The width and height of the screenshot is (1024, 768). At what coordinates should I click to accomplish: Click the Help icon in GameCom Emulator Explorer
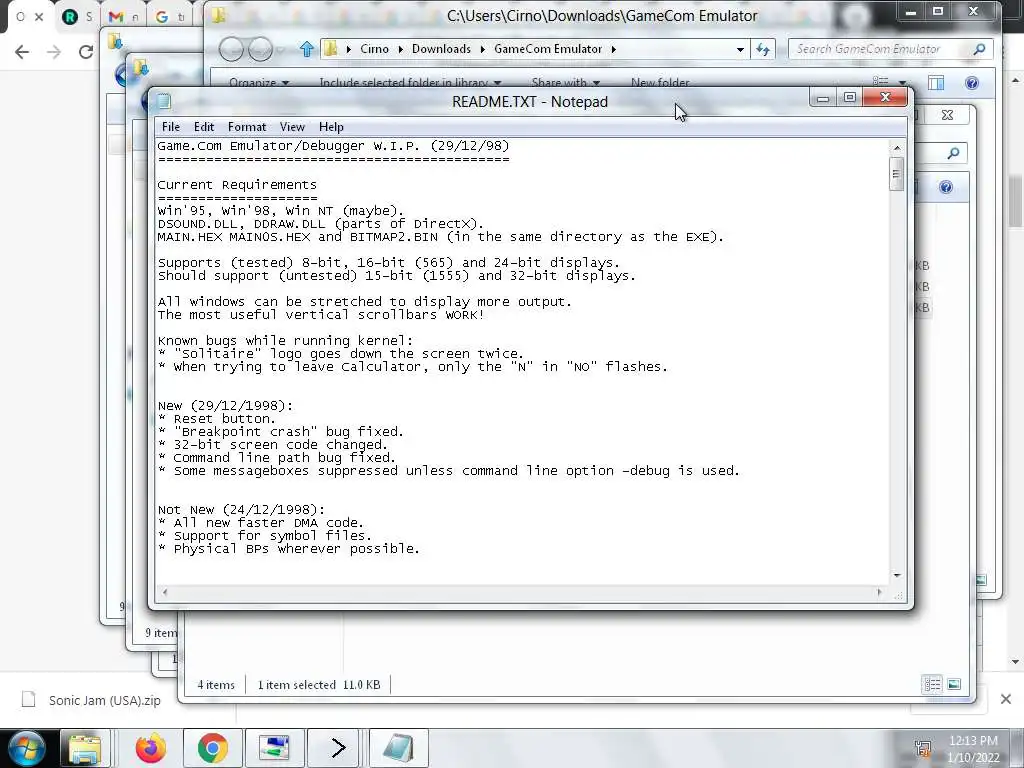click(x=972, y=82)
